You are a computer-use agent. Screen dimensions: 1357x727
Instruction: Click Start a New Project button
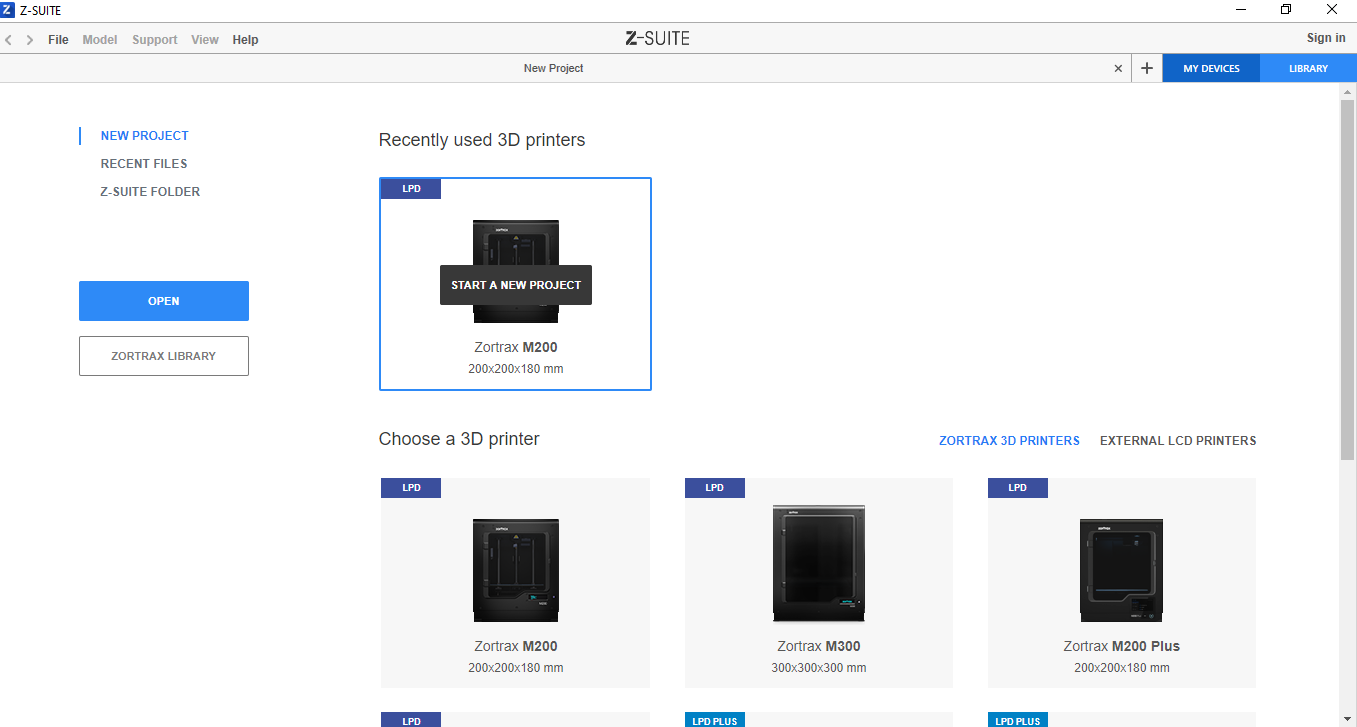516,285
